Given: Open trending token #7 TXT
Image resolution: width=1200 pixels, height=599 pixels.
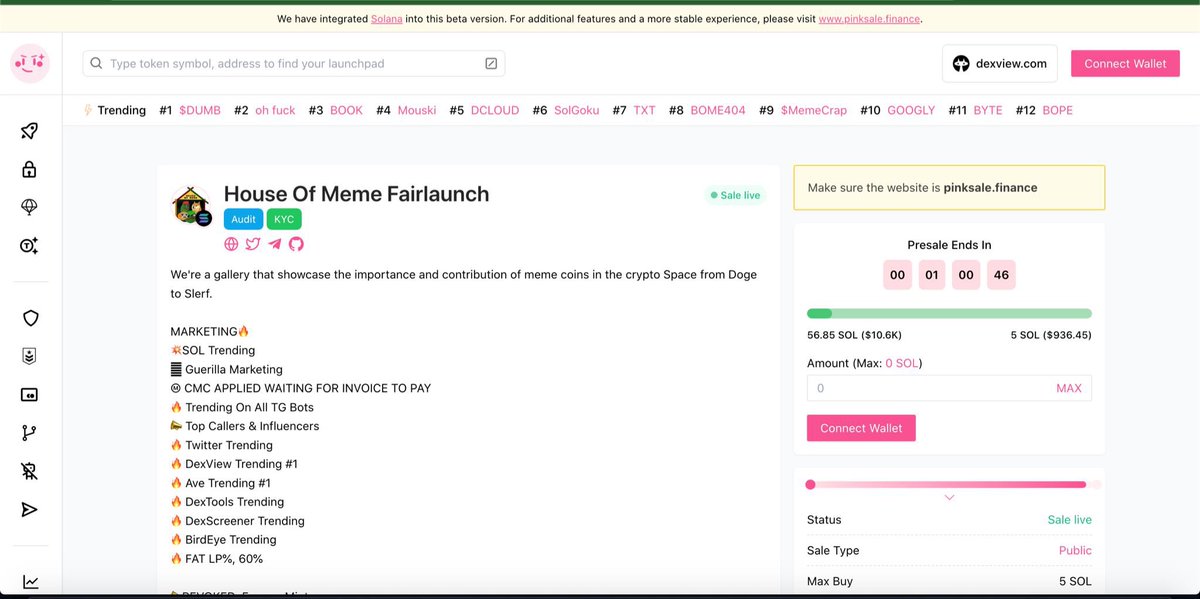Looking at the screenshot, I should pyautogui.click(x=644, y=110).
